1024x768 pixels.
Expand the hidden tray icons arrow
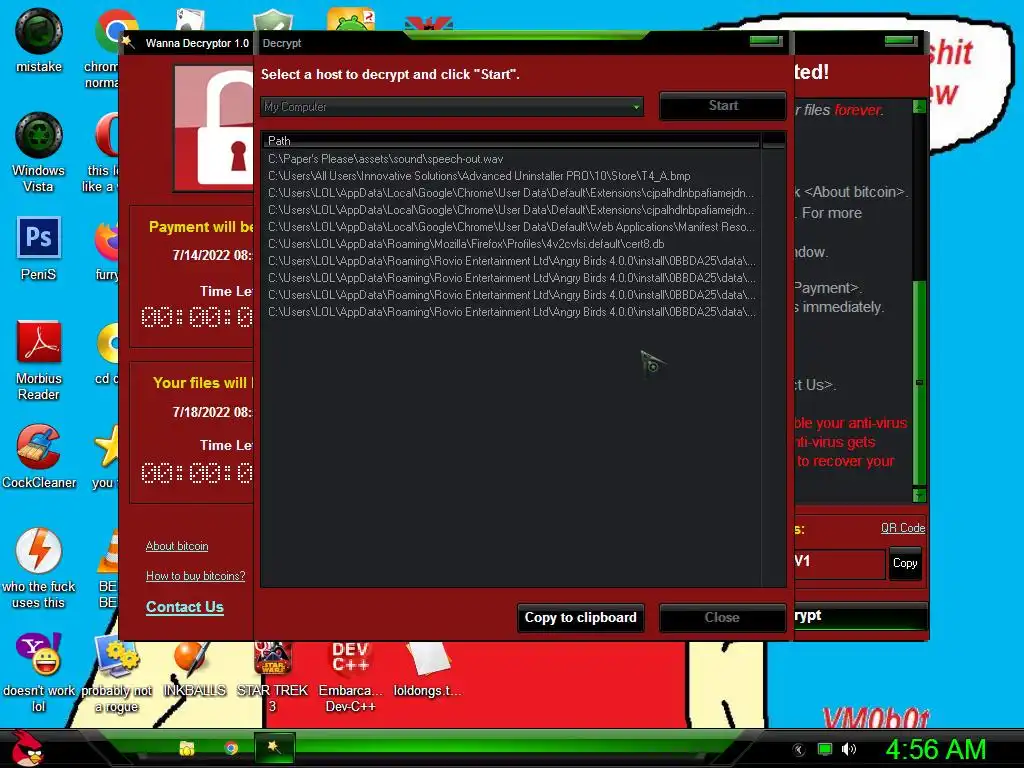point(799,750)
